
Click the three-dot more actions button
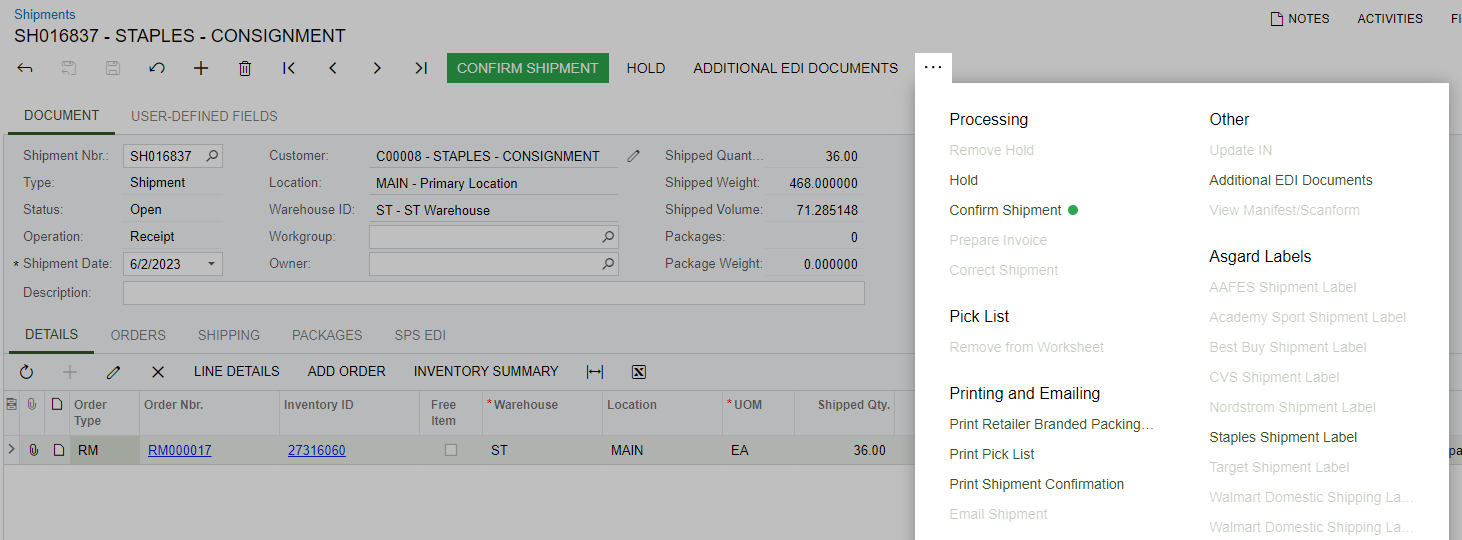[933, 68]
